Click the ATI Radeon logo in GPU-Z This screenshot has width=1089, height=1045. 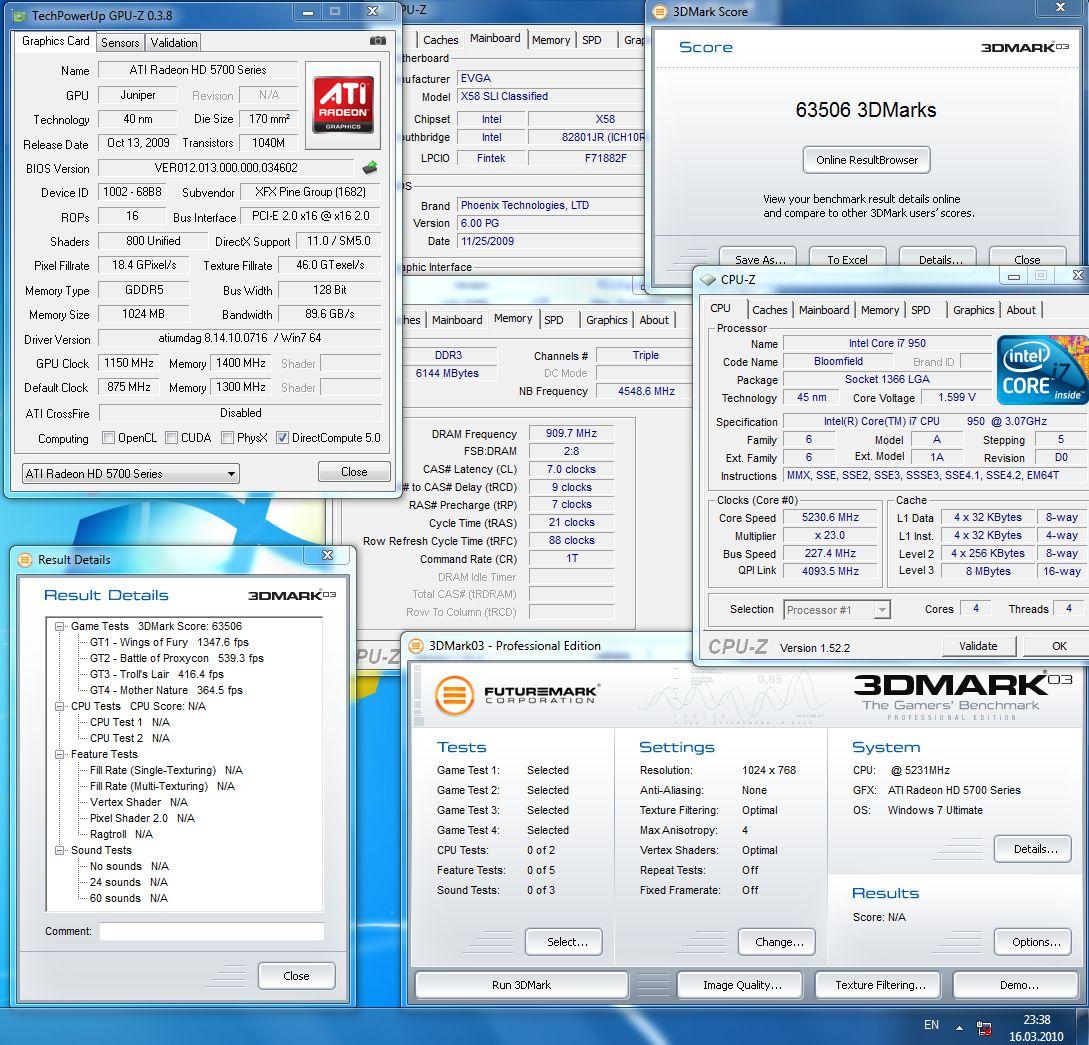click(x=343, y=105)
